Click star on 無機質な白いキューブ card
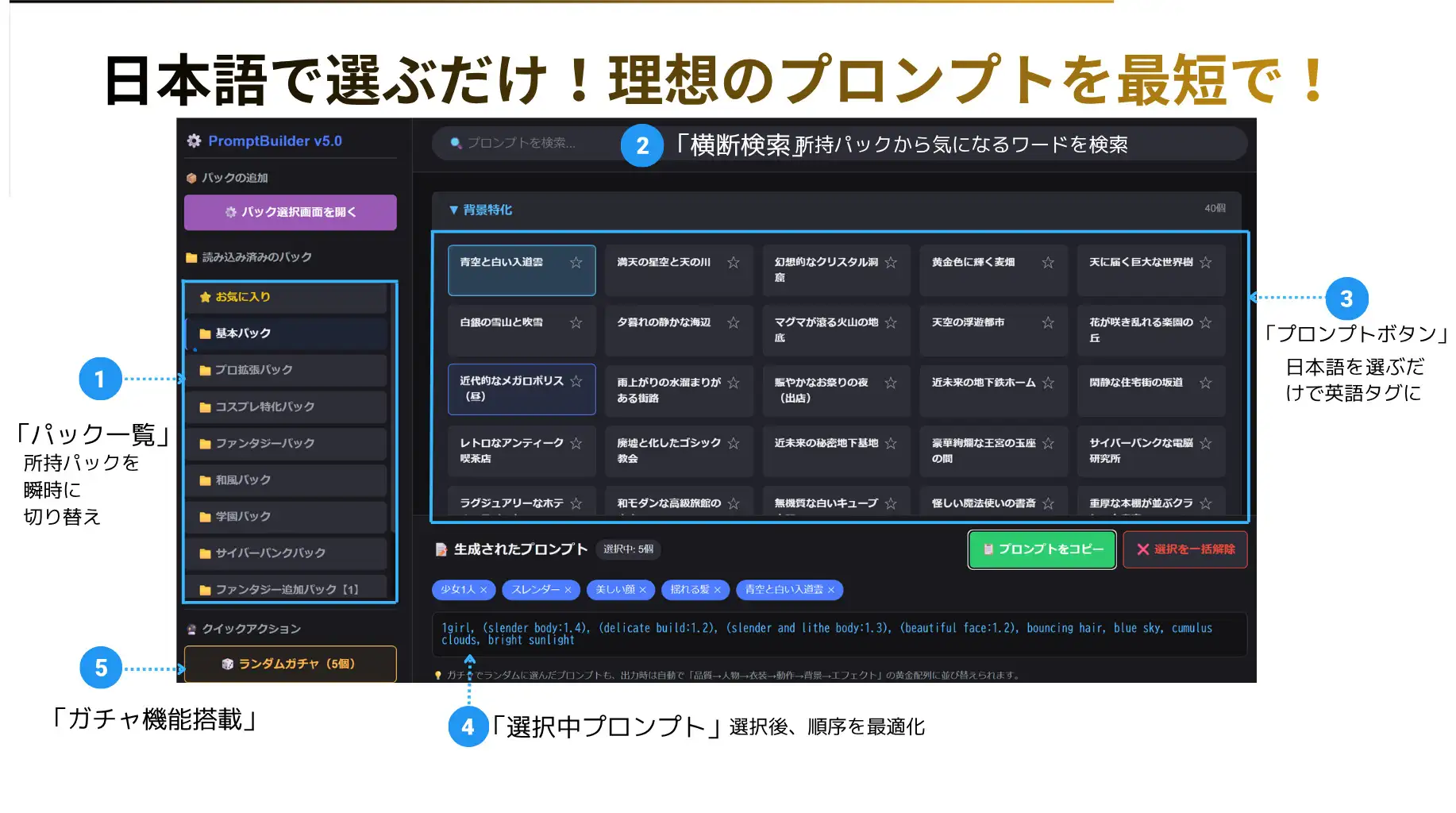1456x813 pixels. (891, 504)
